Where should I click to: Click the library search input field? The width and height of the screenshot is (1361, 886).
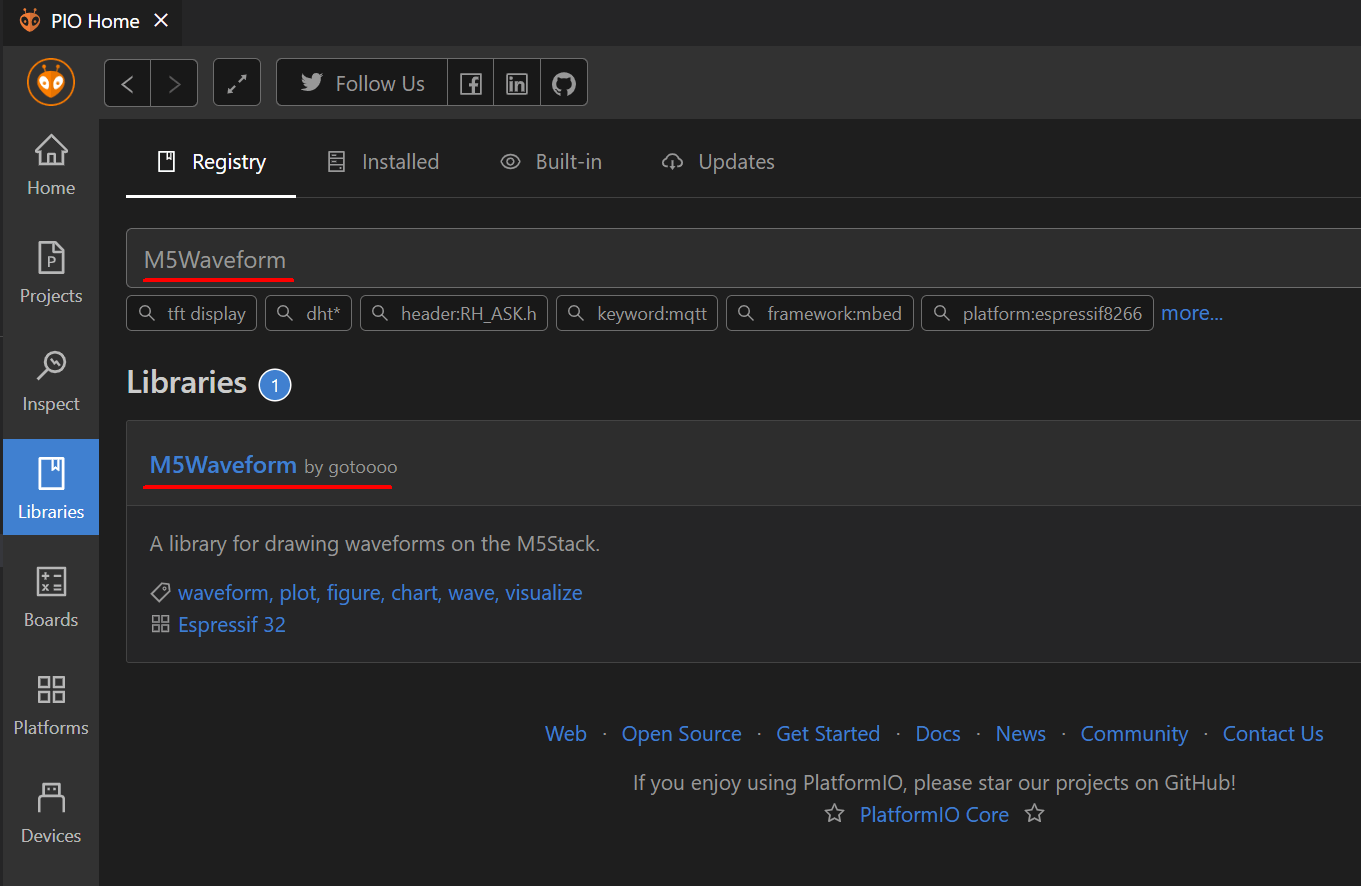click(743, 259)
